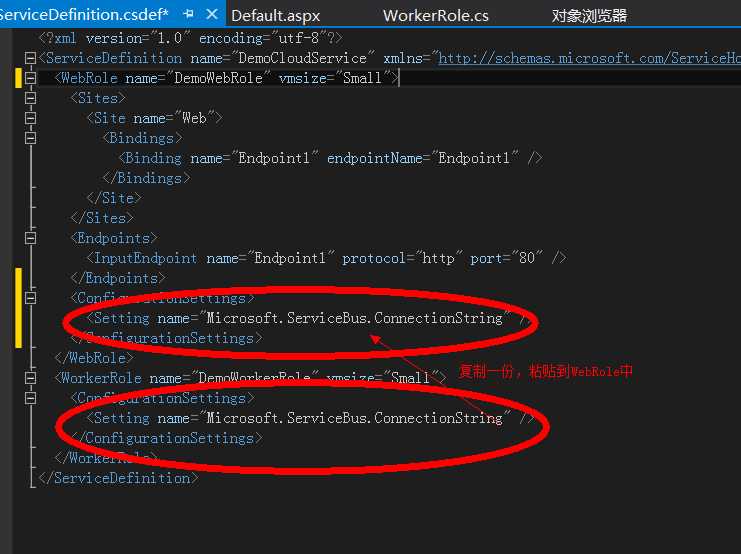Click the xml version declaration line
This screenshot has height=554, width=741.
[x=190, y=38]
